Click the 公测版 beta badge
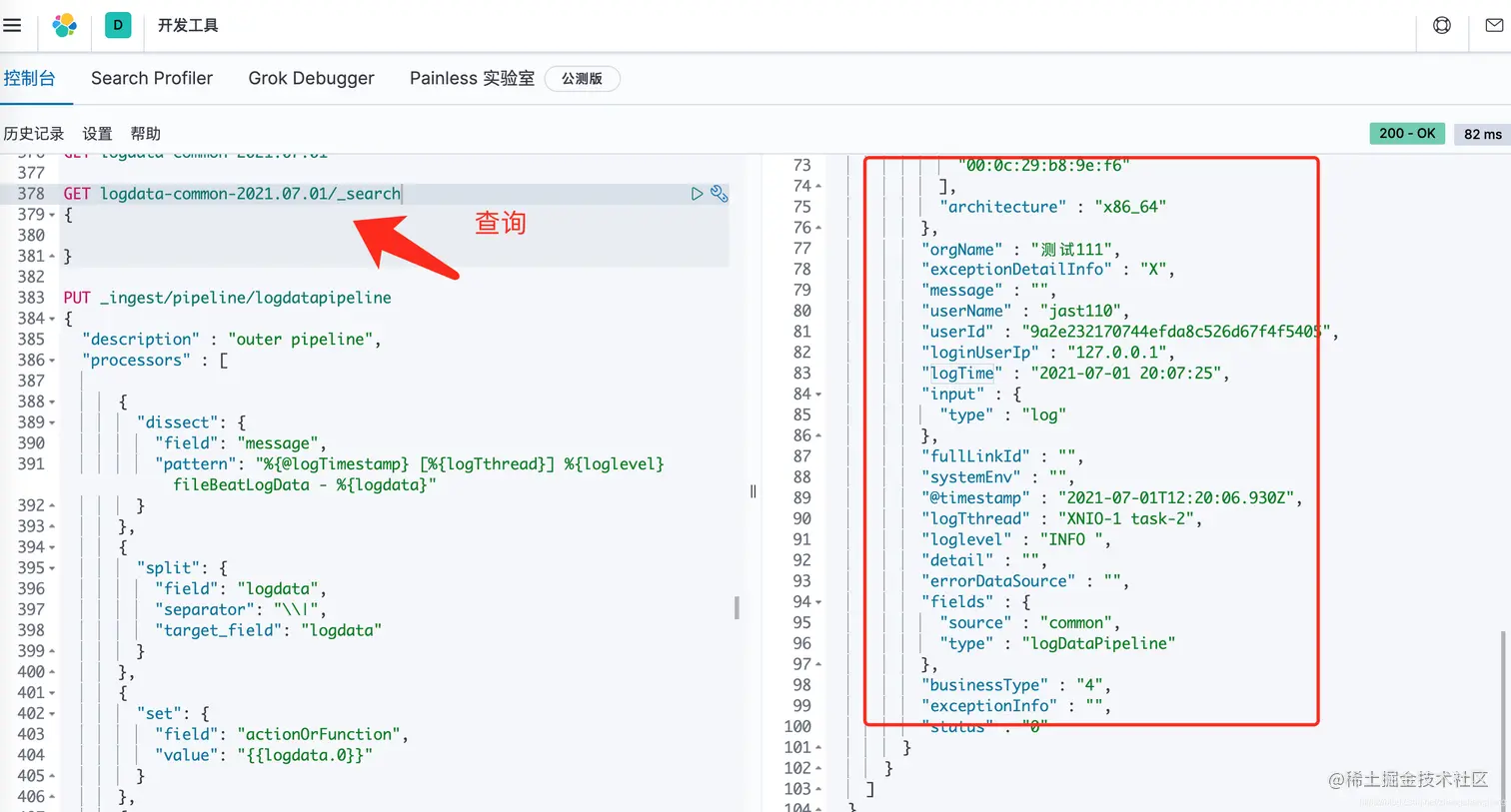This screenshot has height=812, width=1511. [x=582, y=79]
